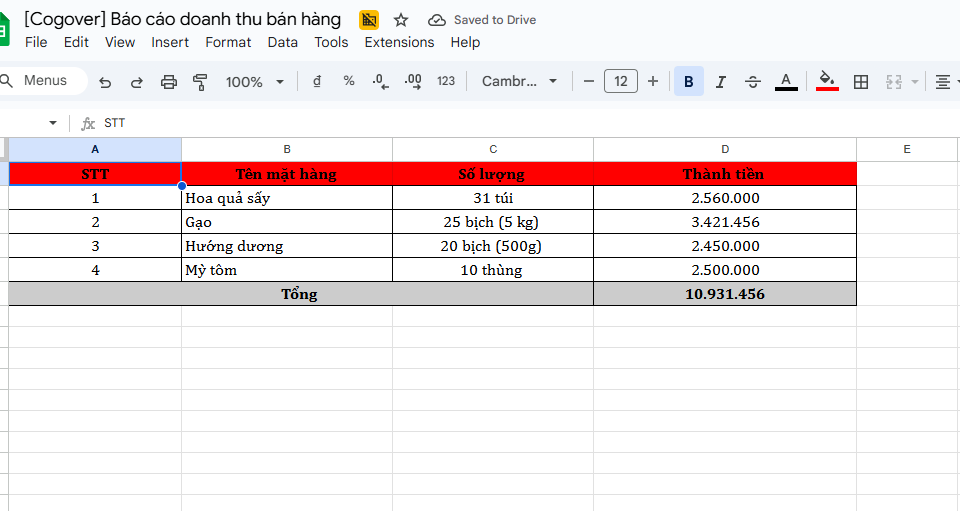Image resolution: width=960 pixels, height=511 pixels.
Task: Open the text color picker
Action: tap(786, 81)
